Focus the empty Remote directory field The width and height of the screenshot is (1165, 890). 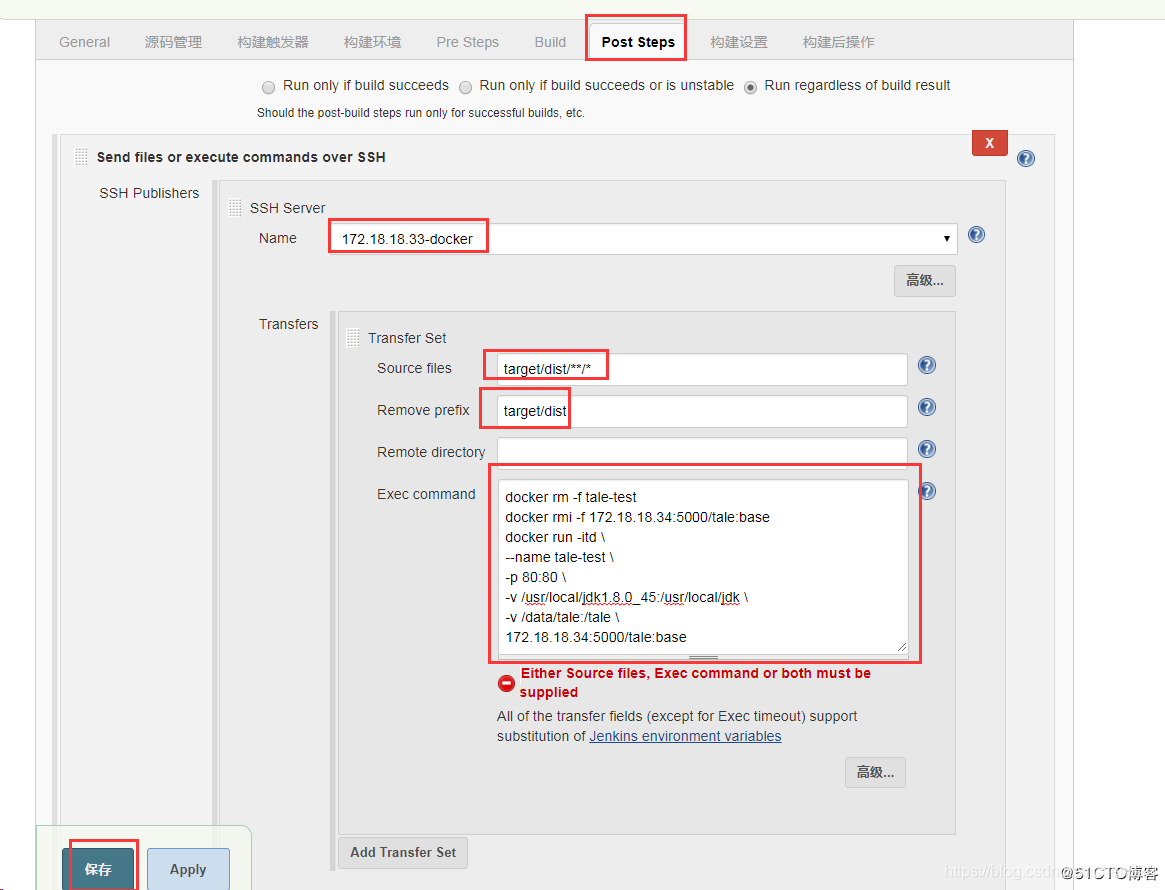[x=702, y=452]
